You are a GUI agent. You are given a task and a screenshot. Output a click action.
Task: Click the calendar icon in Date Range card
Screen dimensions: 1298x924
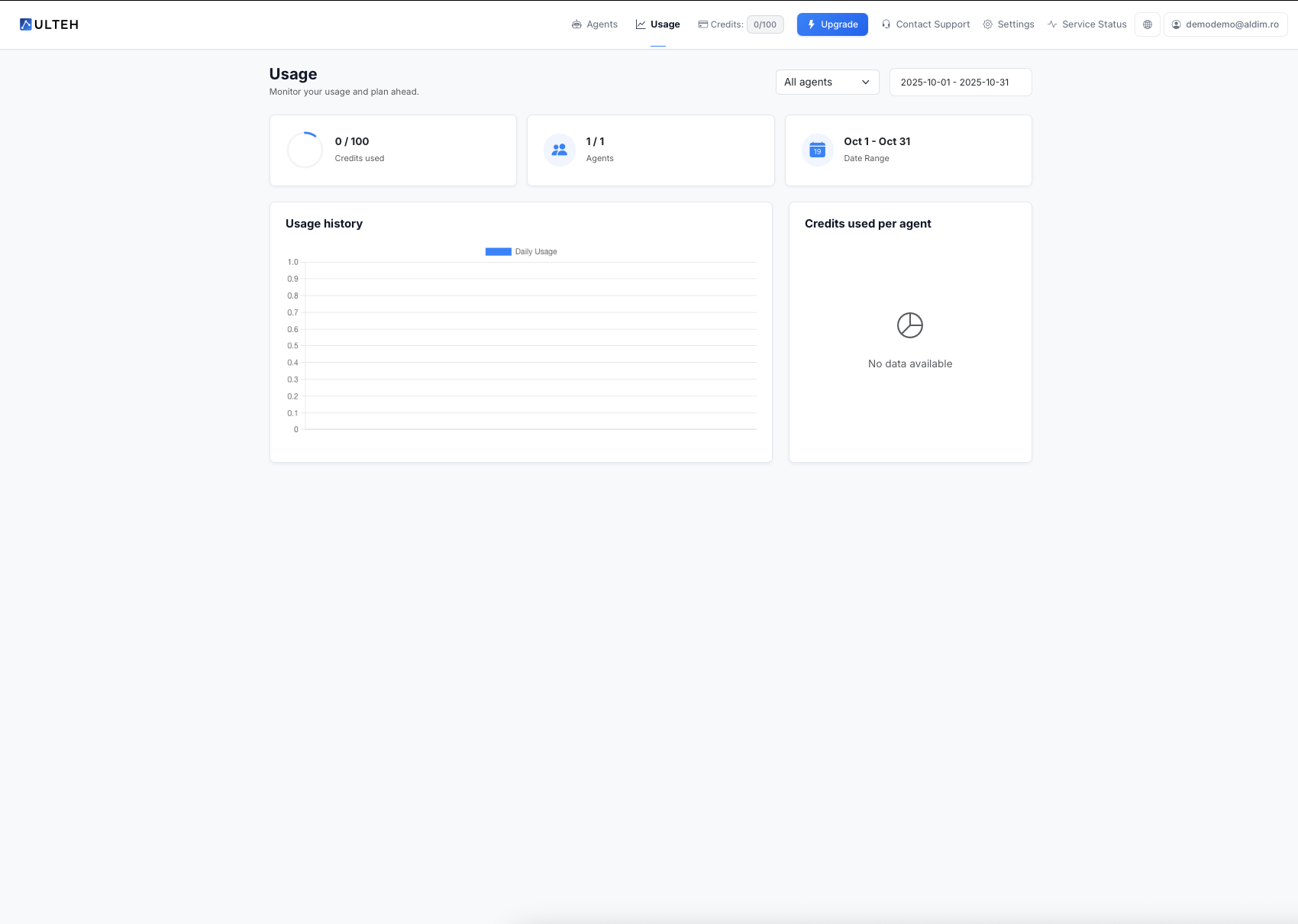pos(816,150)
